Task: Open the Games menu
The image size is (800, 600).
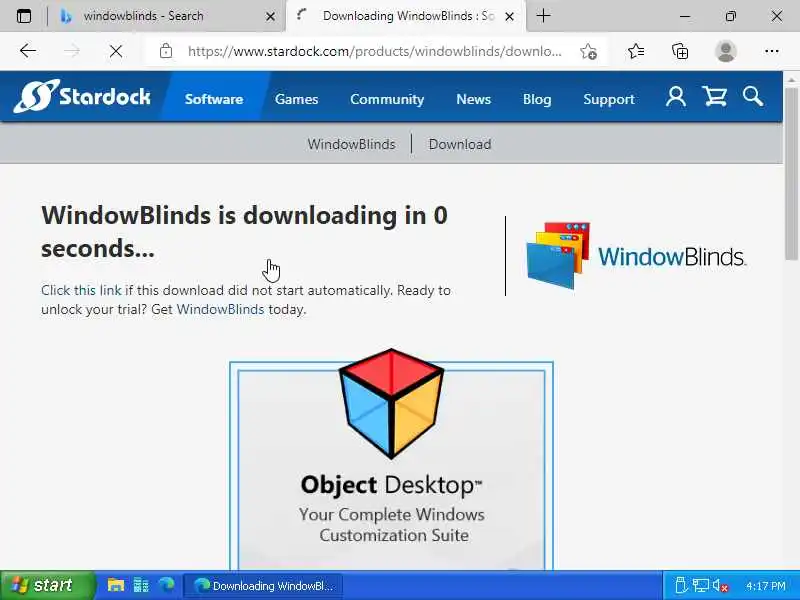Action: pos(296,99)
